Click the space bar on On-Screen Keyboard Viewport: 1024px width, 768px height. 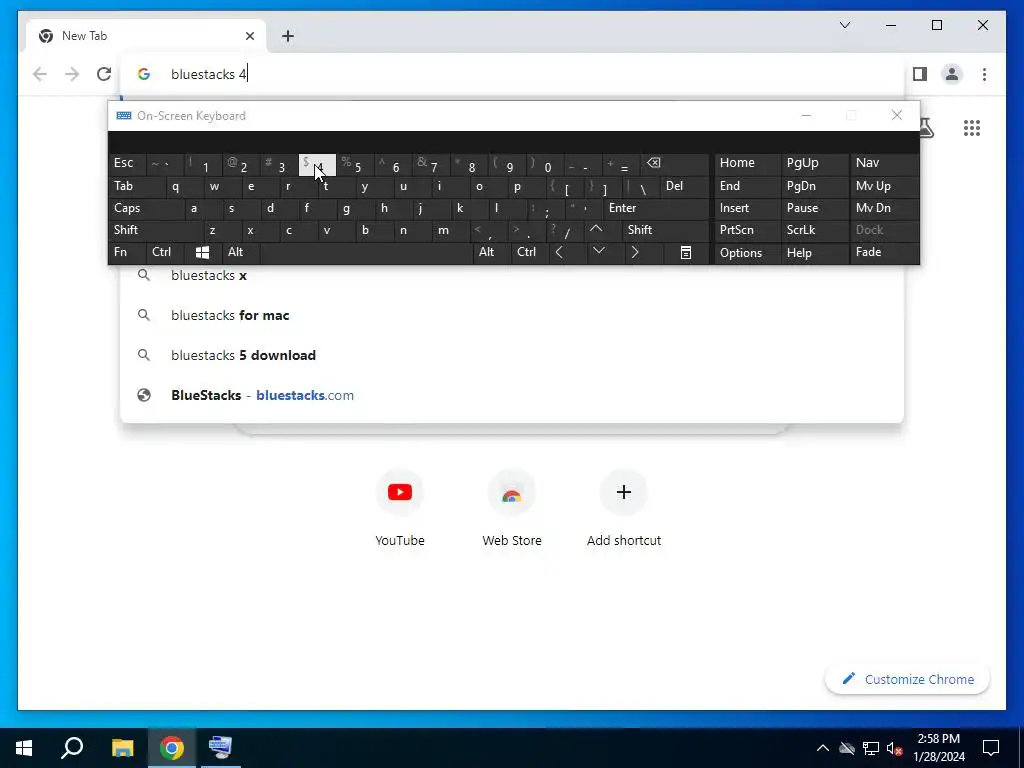(367, 252)
